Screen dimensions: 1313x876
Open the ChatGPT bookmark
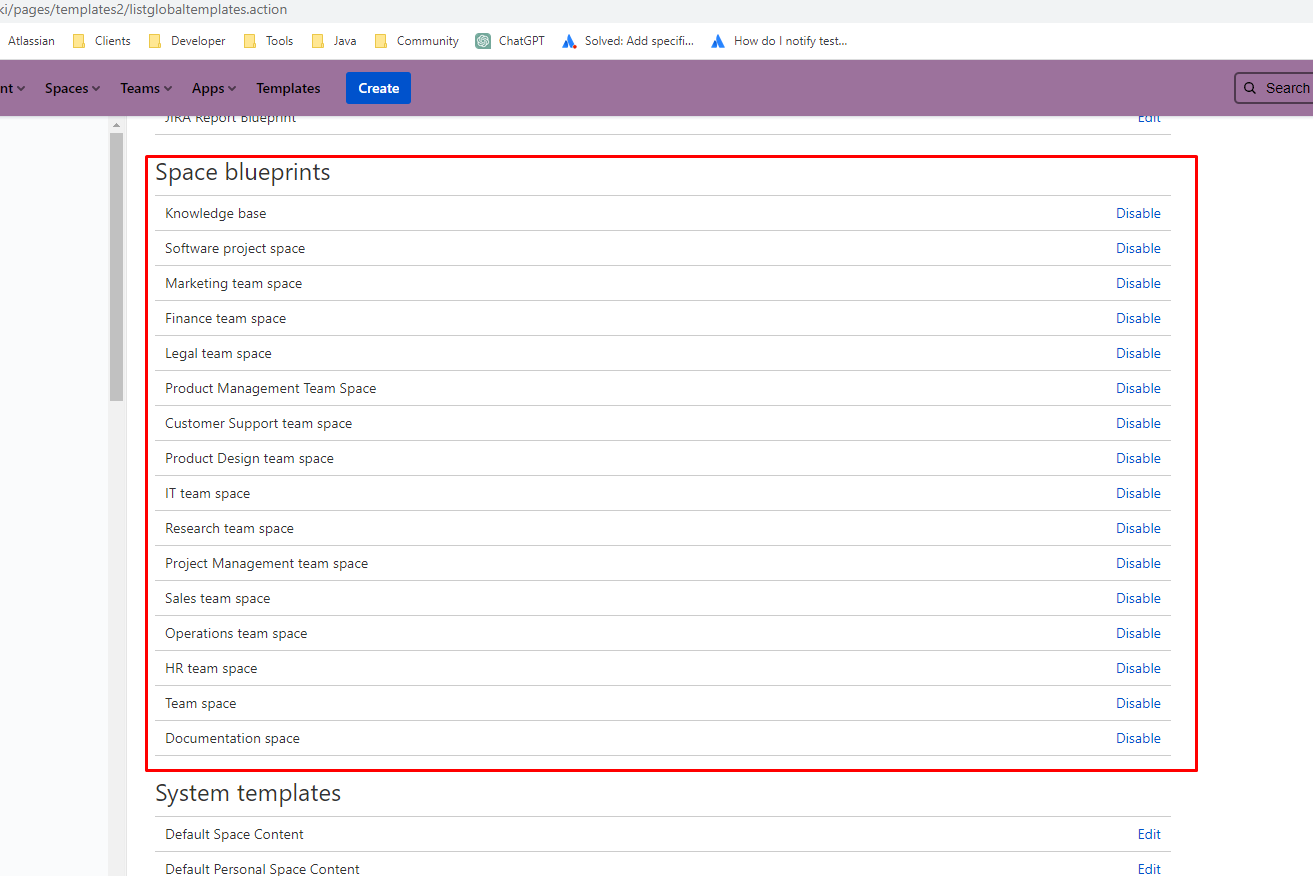click(509, 40)
